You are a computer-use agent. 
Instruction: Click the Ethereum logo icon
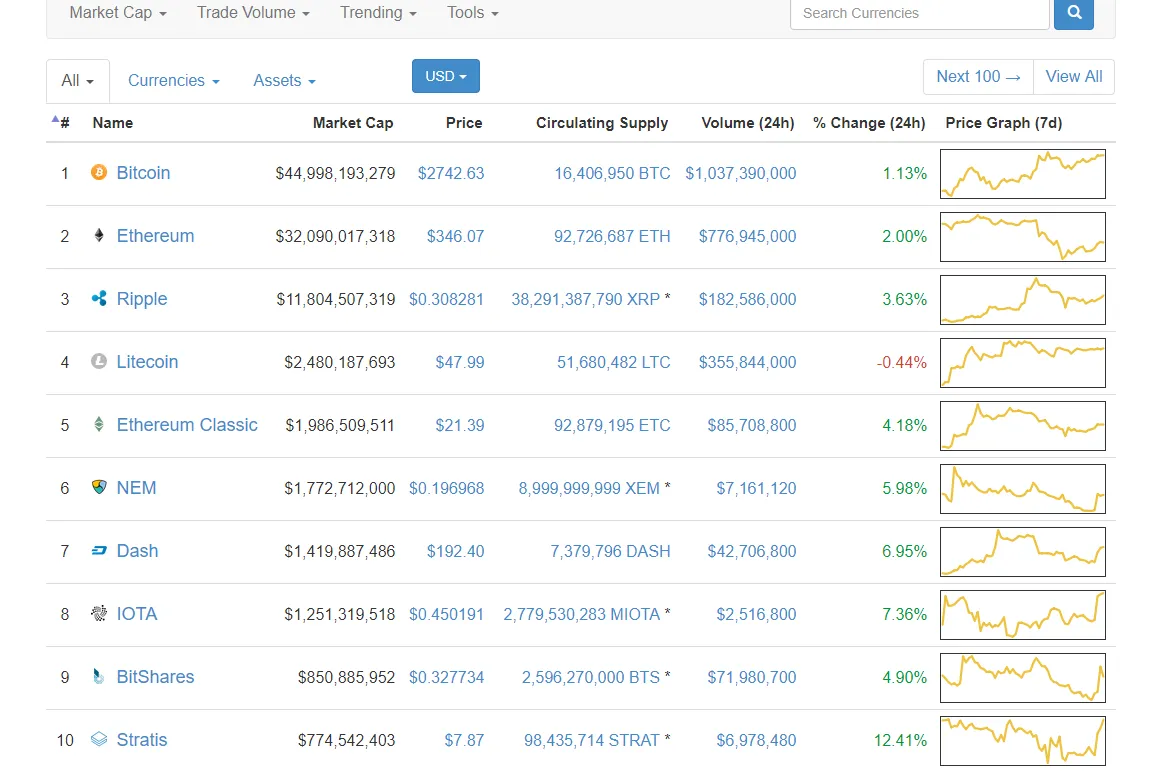coord(99,235)
